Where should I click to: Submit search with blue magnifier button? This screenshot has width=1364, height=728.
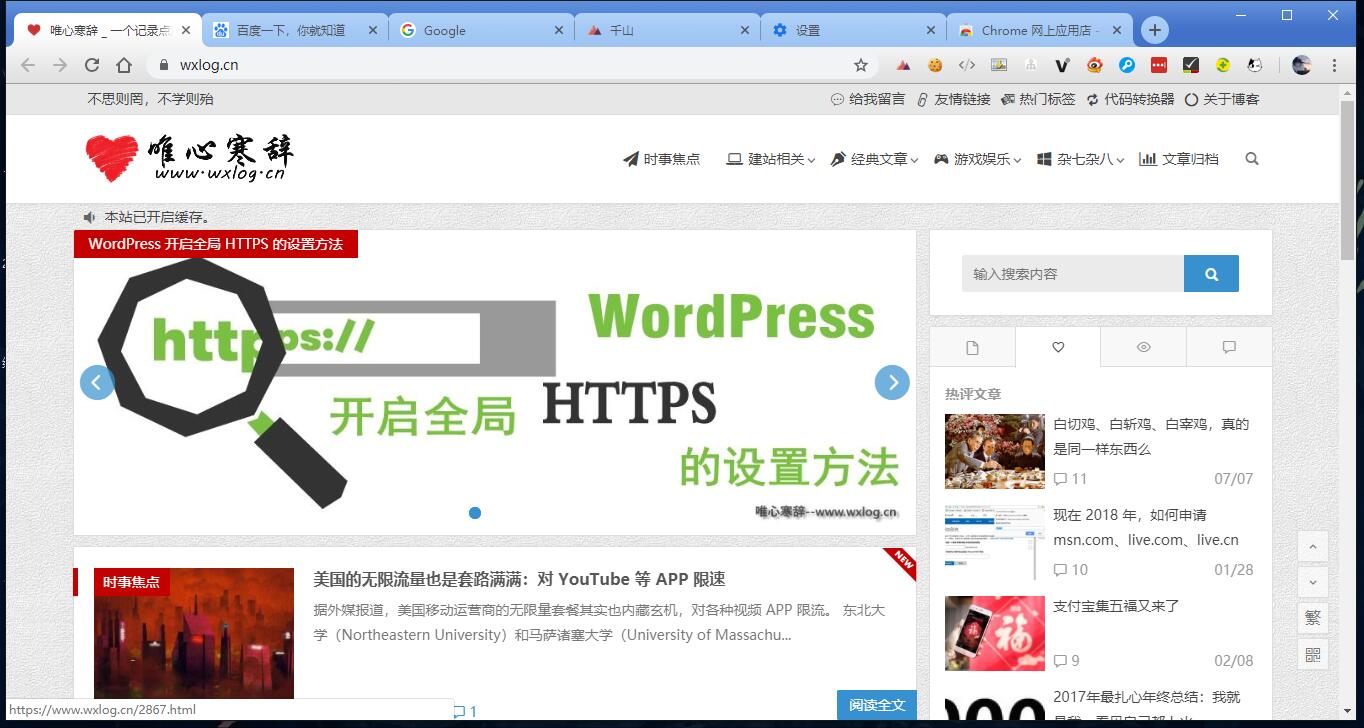(x=1211, y=273)
